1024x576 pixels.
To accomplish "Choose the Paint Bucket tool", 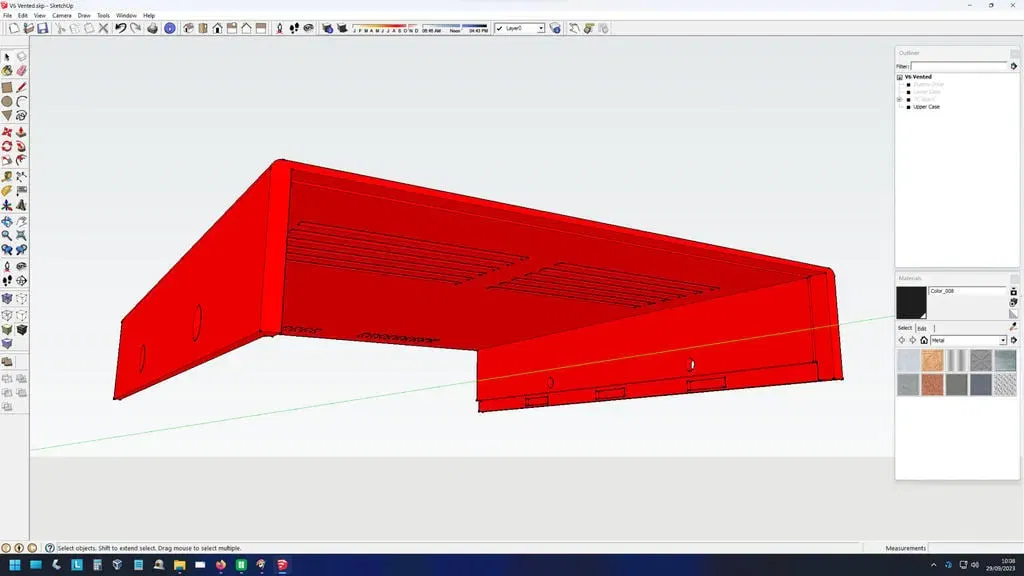I will click(x=7, y=71).
